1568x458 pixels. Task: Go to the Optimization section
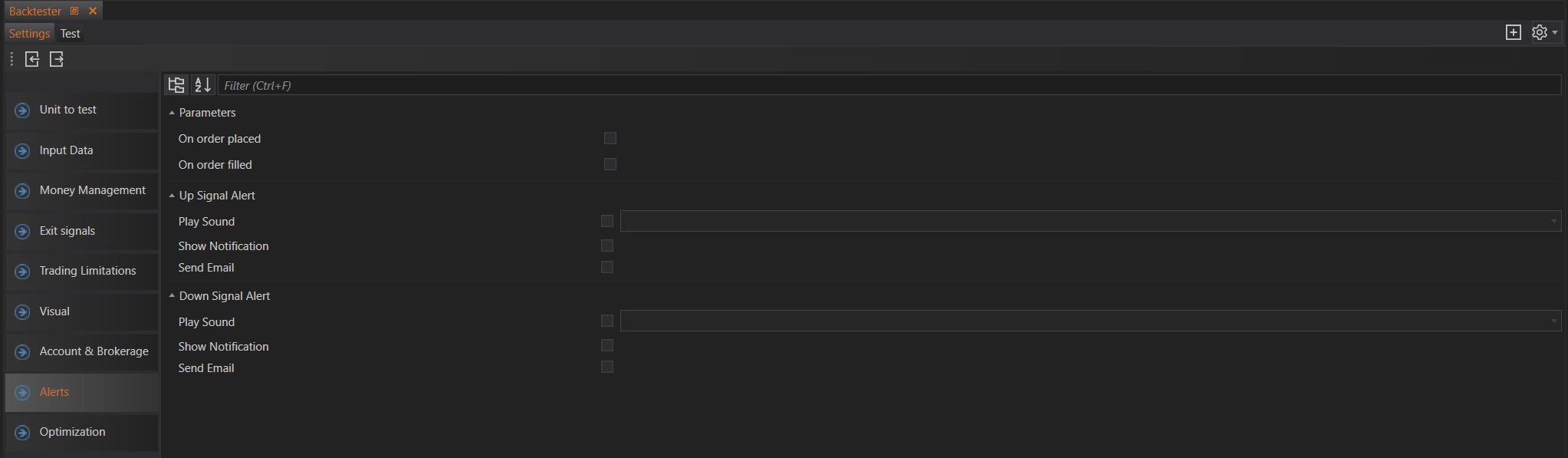(73, 432)
